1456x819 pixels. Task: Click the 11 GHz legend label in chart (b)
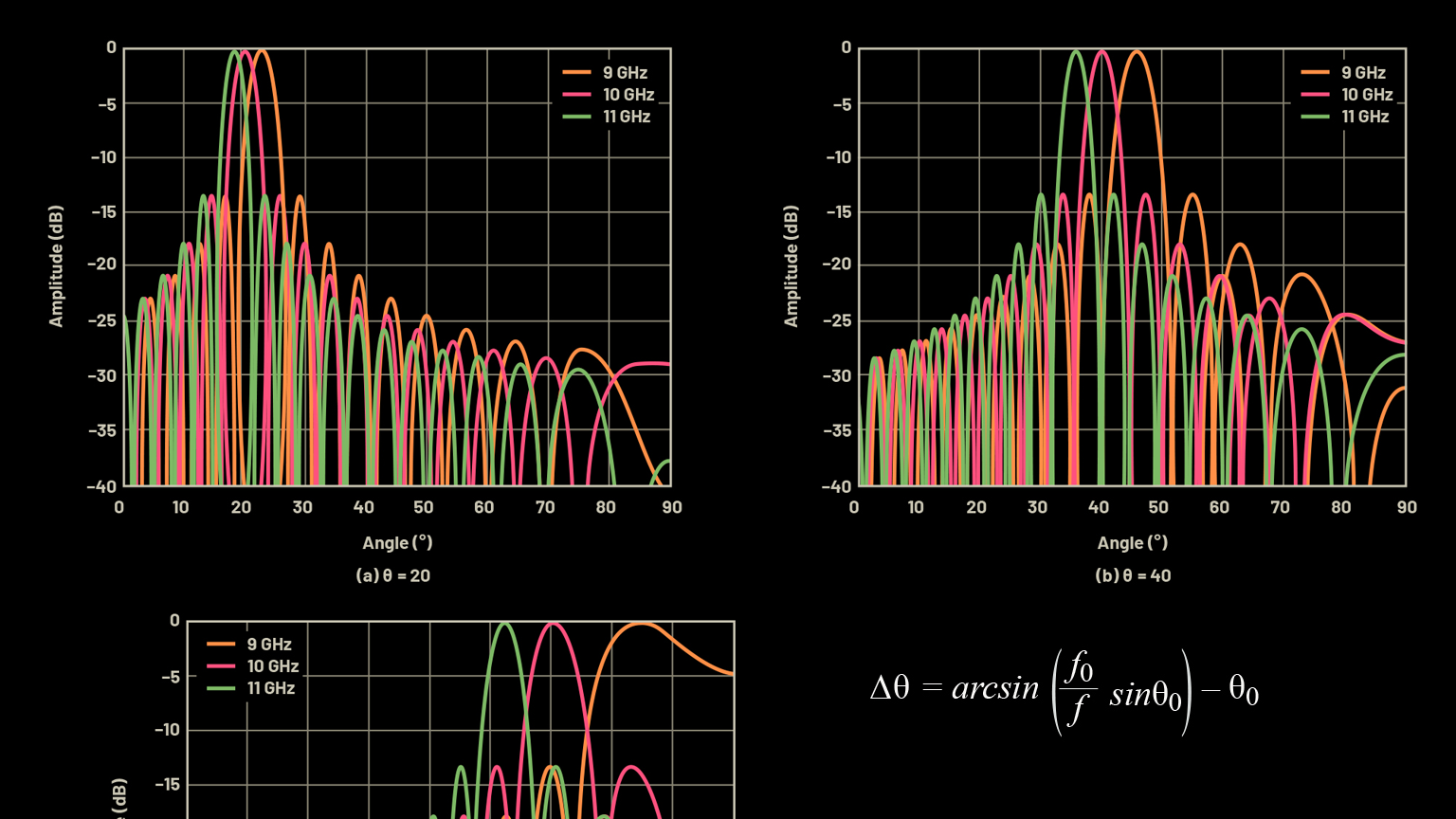pos(1365,117)
